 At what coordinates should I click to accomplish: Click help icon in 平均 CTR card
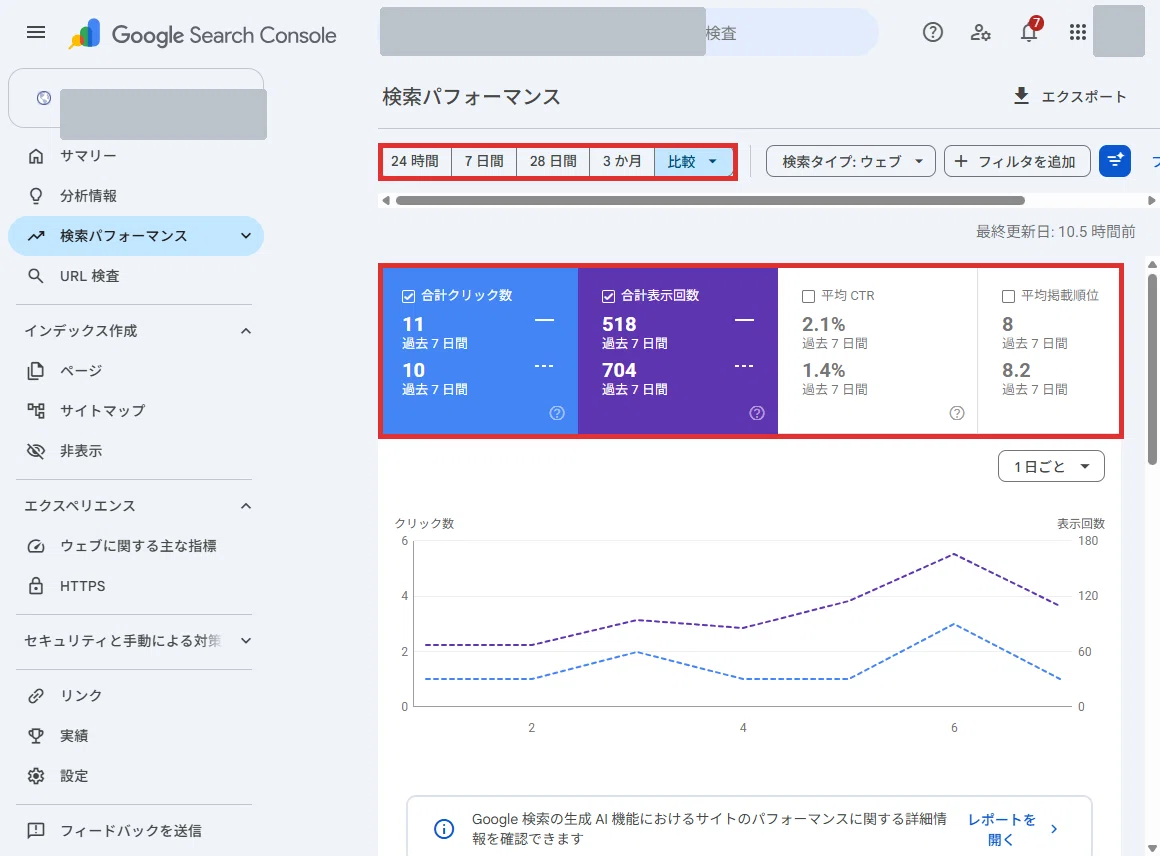click(957, 413)
